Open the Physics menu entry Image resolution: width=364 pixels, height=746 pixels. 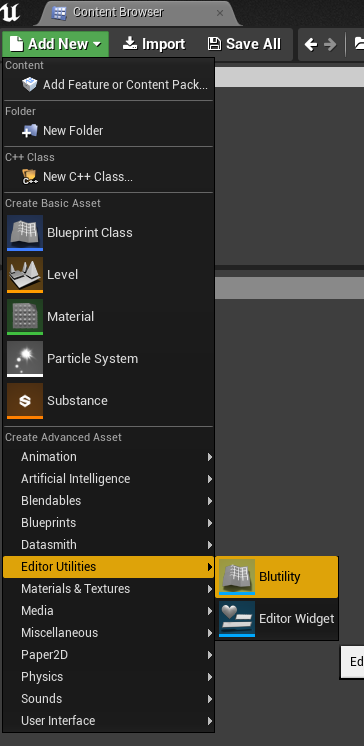108,677
